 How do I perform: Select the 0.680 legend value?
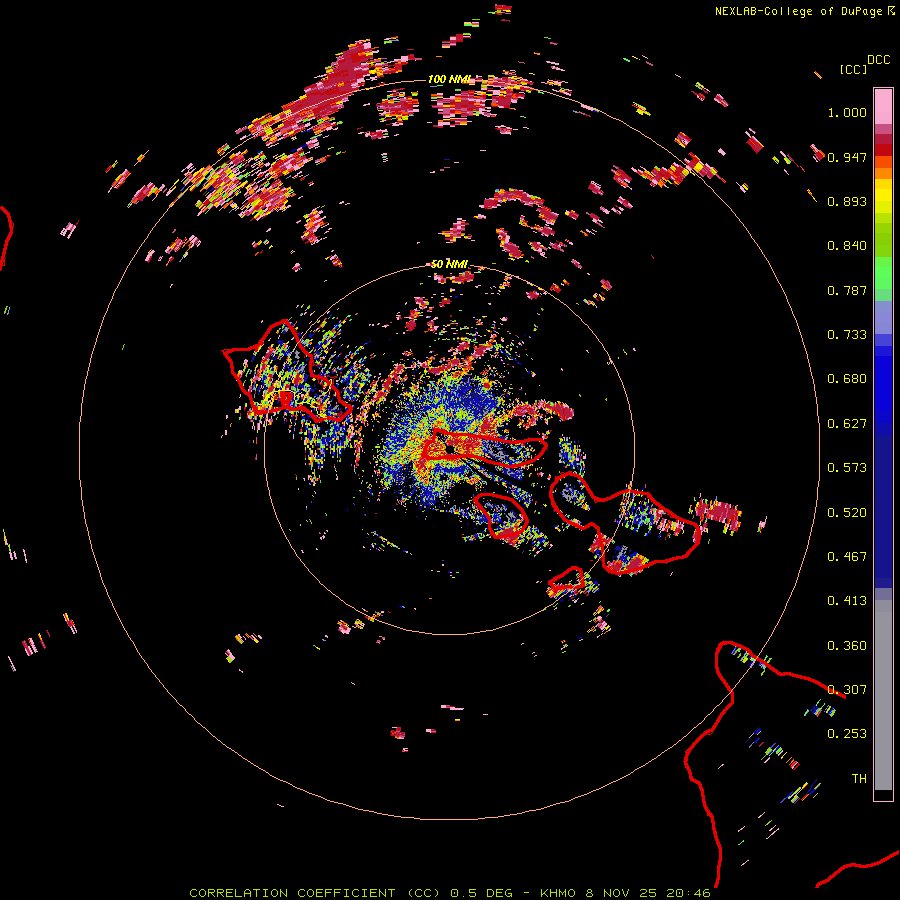[847, 379]
